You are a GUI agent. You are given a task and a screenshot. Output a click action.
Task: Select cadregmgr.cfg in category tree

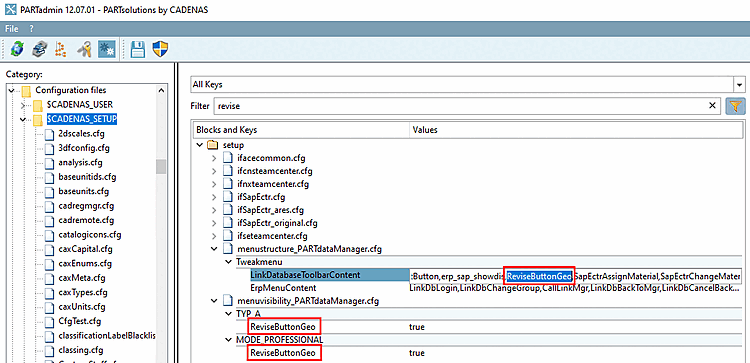pos(79,206)
